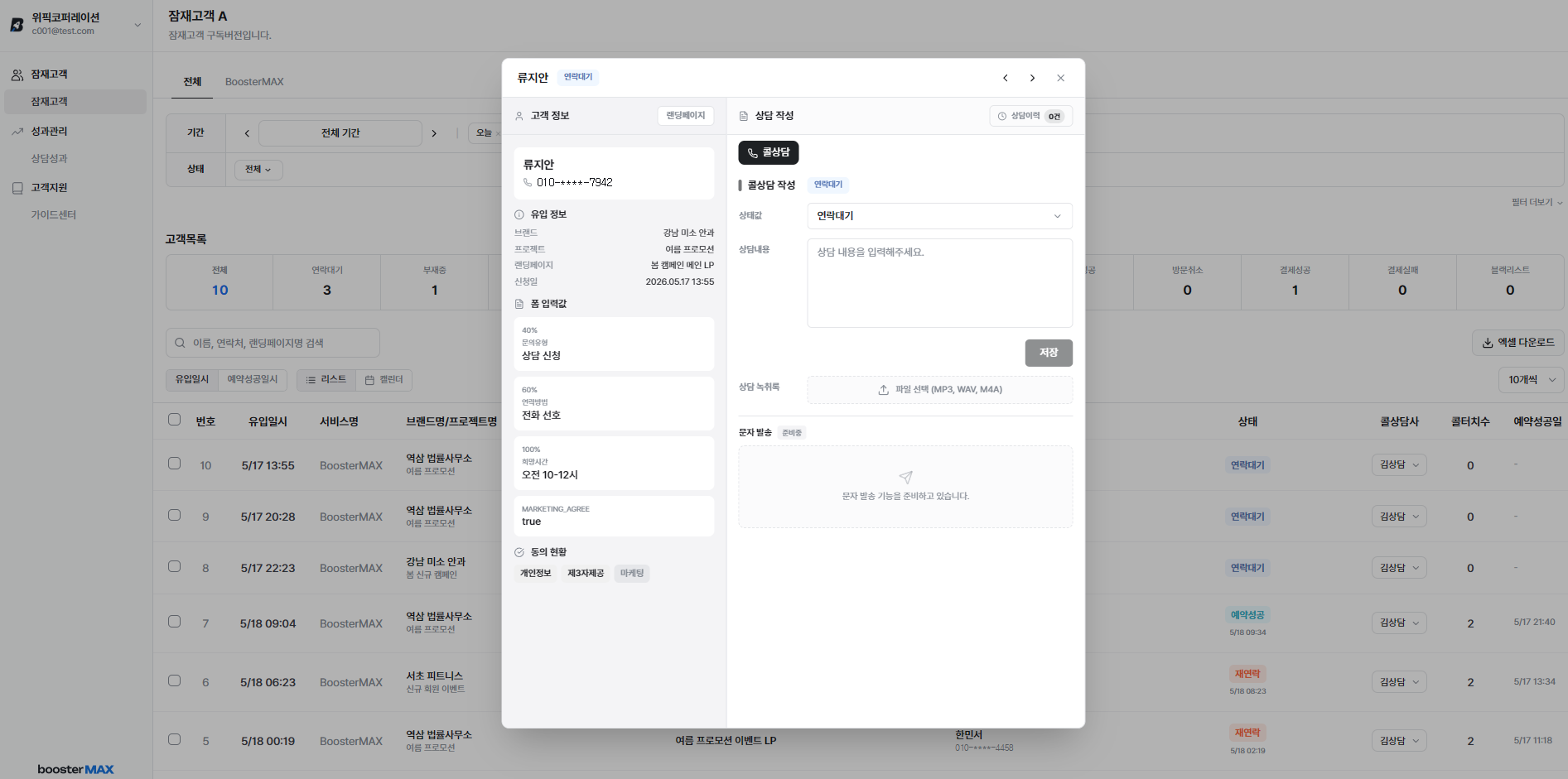Expand 필터 더보기 filters
1568x779 pixels.
(x=1537, y=202)
